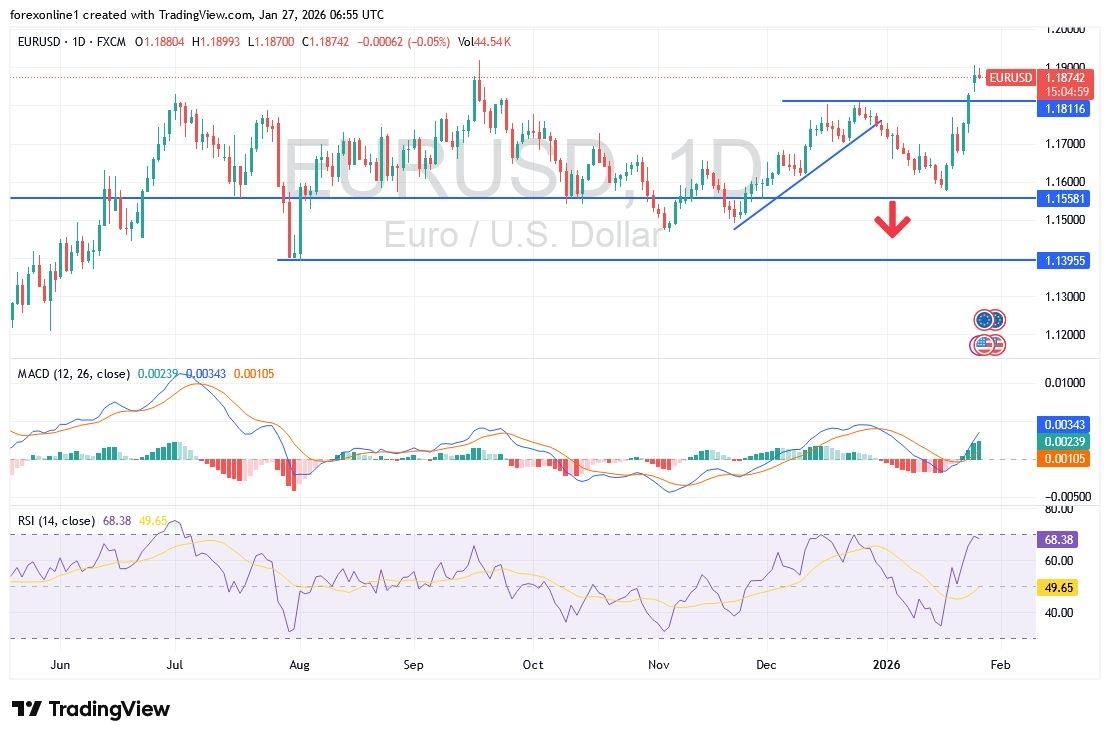Expand the EURUSD symbol menu
The image size is (1110, 739).
click(40, 43)
